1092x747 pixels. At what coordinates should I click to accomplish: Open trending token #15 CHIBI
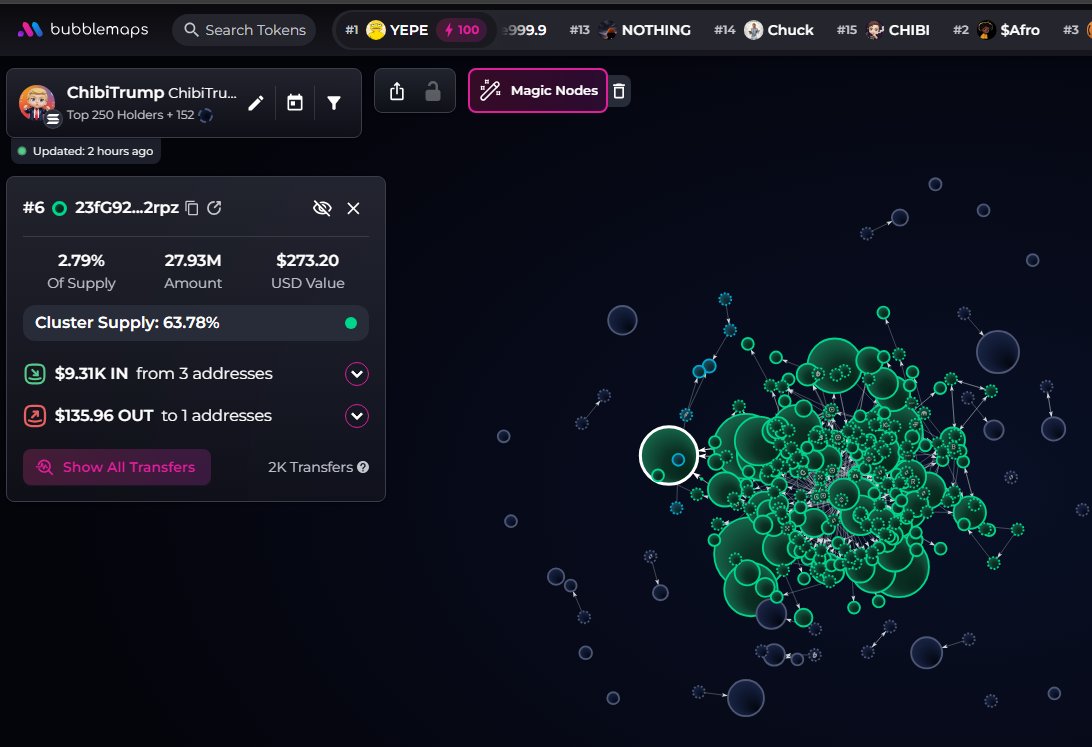pyautogui.click(x=883, y=30)
